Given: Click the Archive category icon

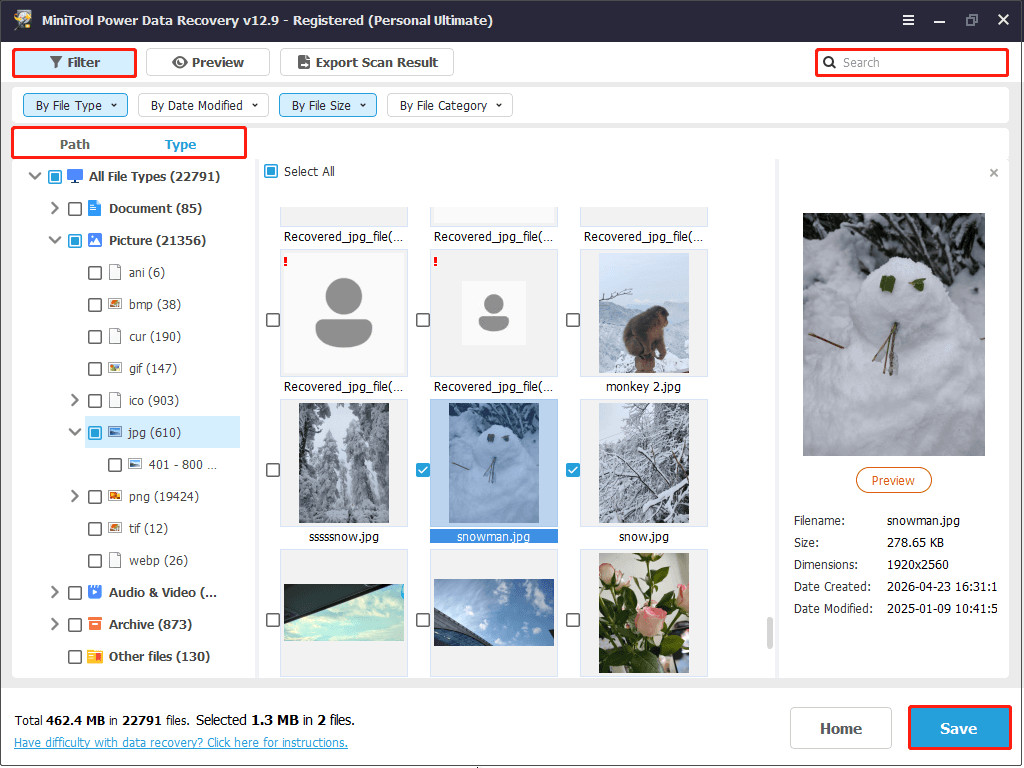Looking at the screenshot, I should 95,624.
